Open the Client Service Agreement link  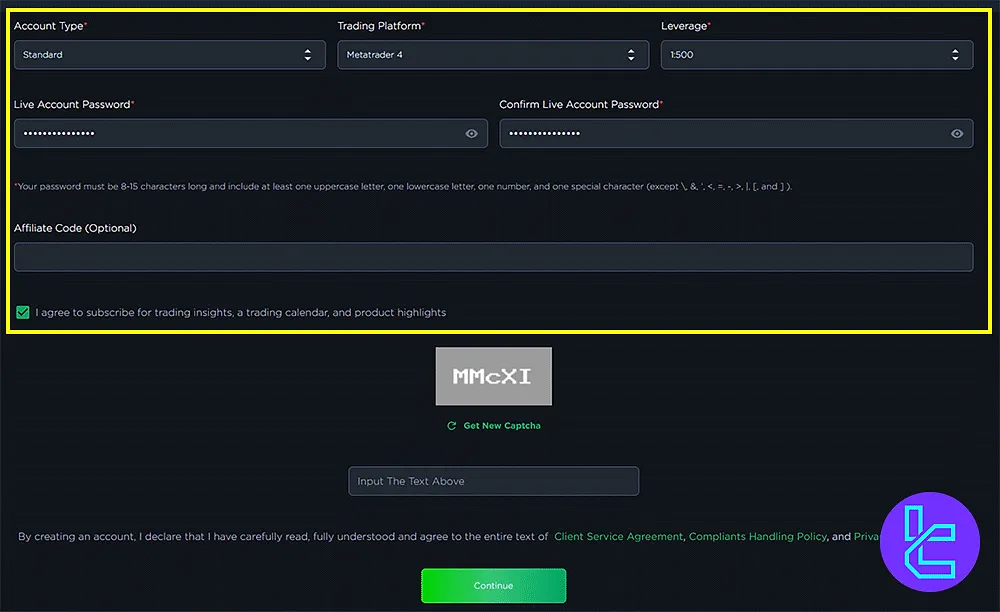[x=618, y=537]
